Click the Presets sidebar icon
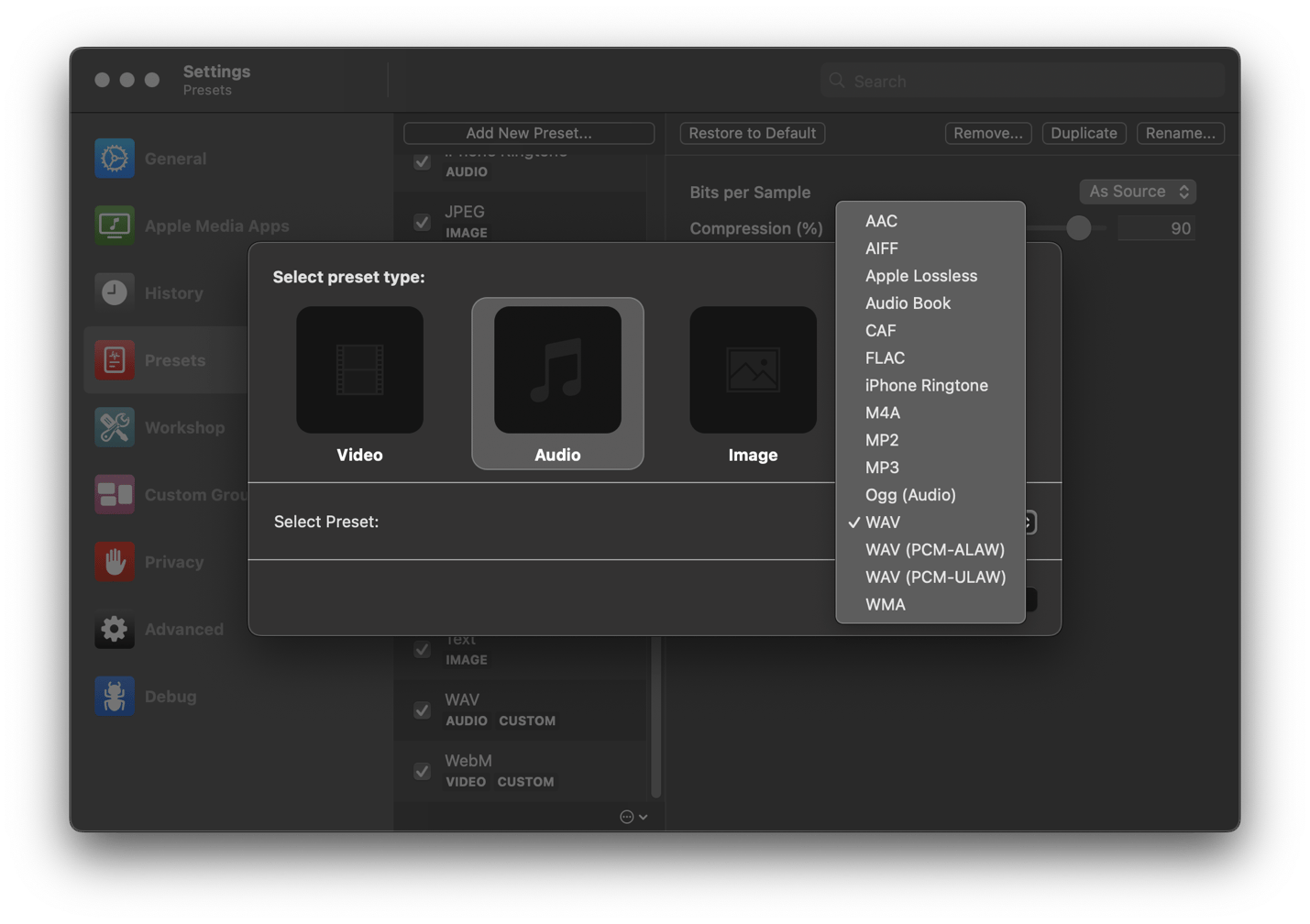Screen dimensions: 1310x924 tap(114, 359)
